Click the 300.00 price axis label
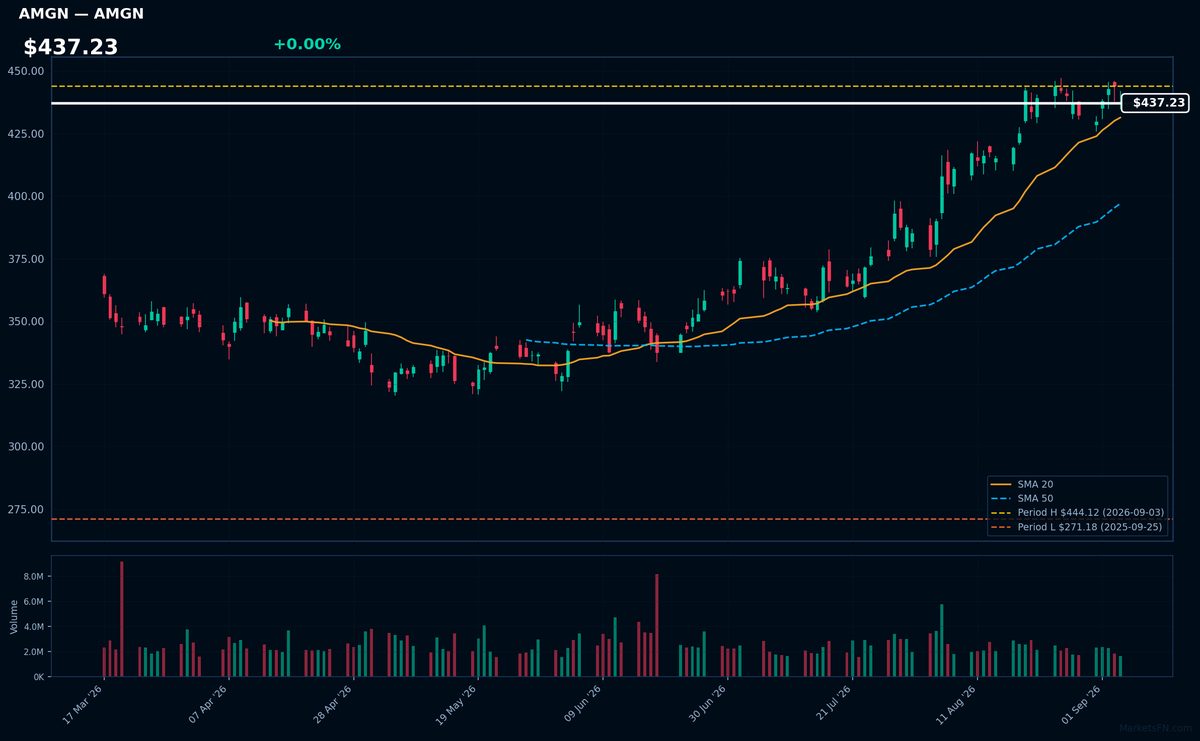The image size is (1200, 741). 26,447
